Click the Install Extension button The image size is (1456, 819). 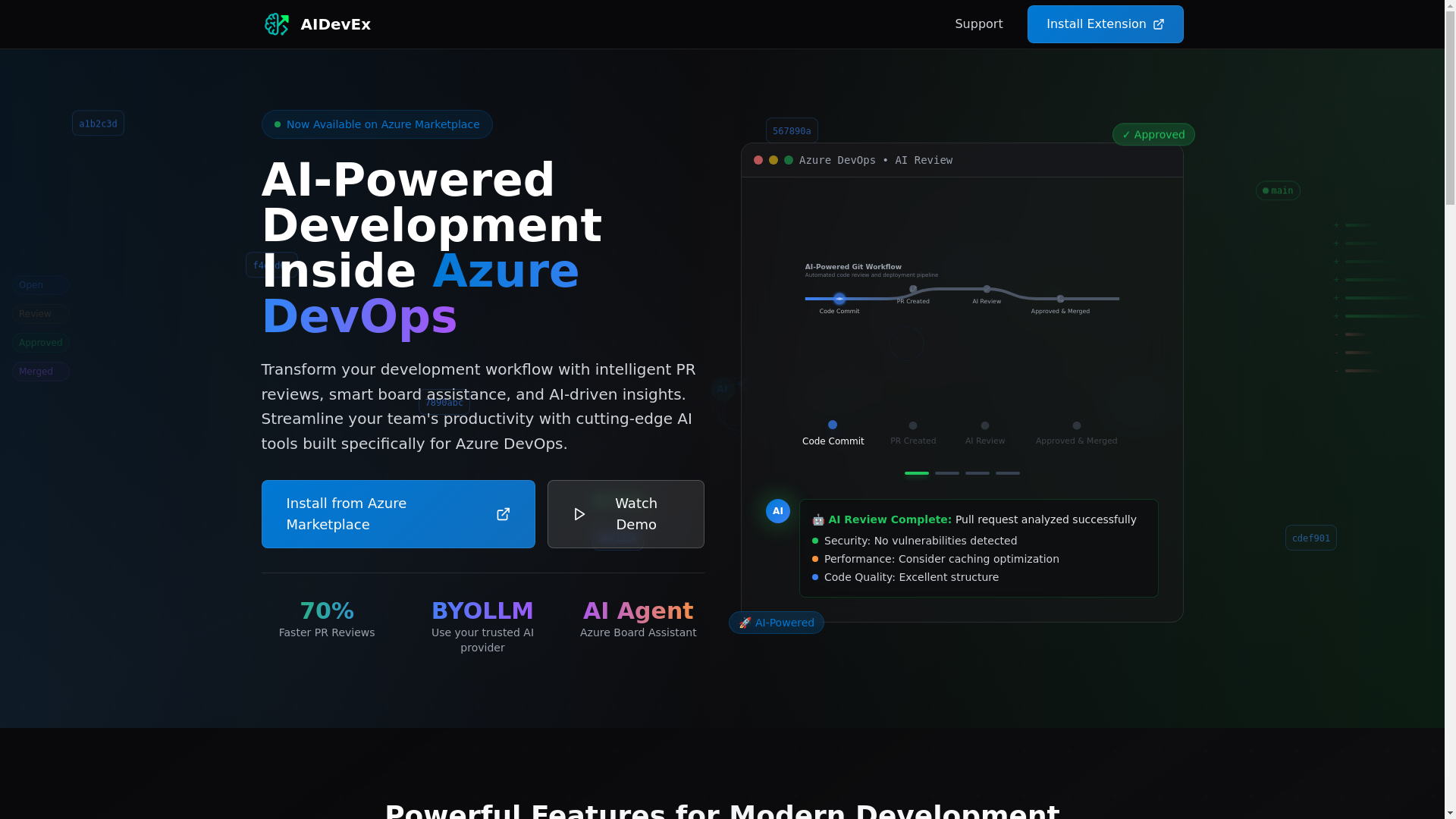[x=1105, y=24]
